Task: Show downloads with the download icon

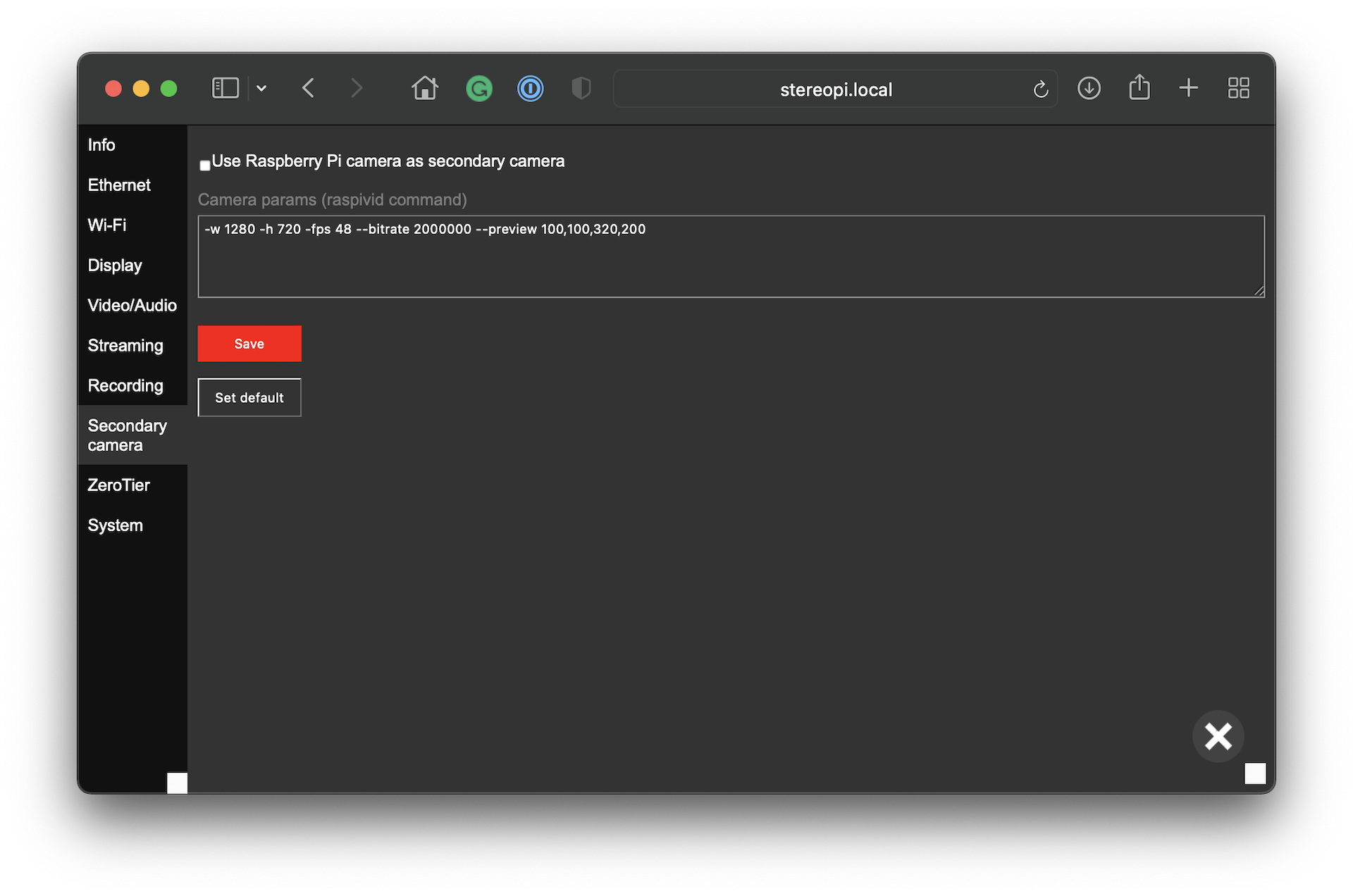Action: (x=1089, y=88)
